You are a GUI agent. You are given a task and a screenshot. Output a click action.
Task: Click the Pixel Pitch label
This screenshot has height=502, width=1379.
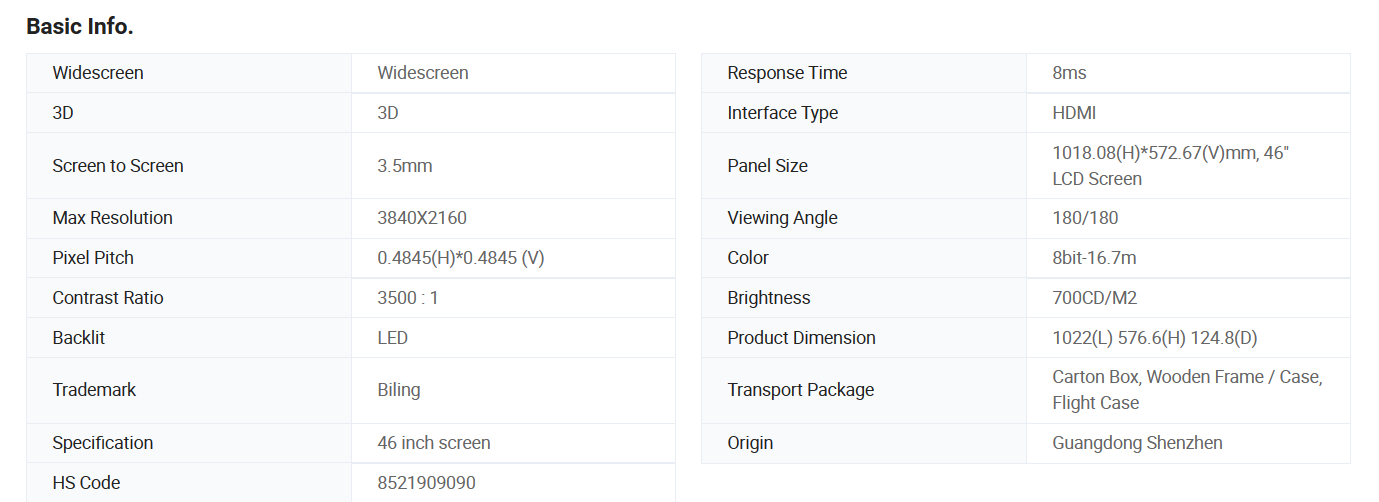93,258
